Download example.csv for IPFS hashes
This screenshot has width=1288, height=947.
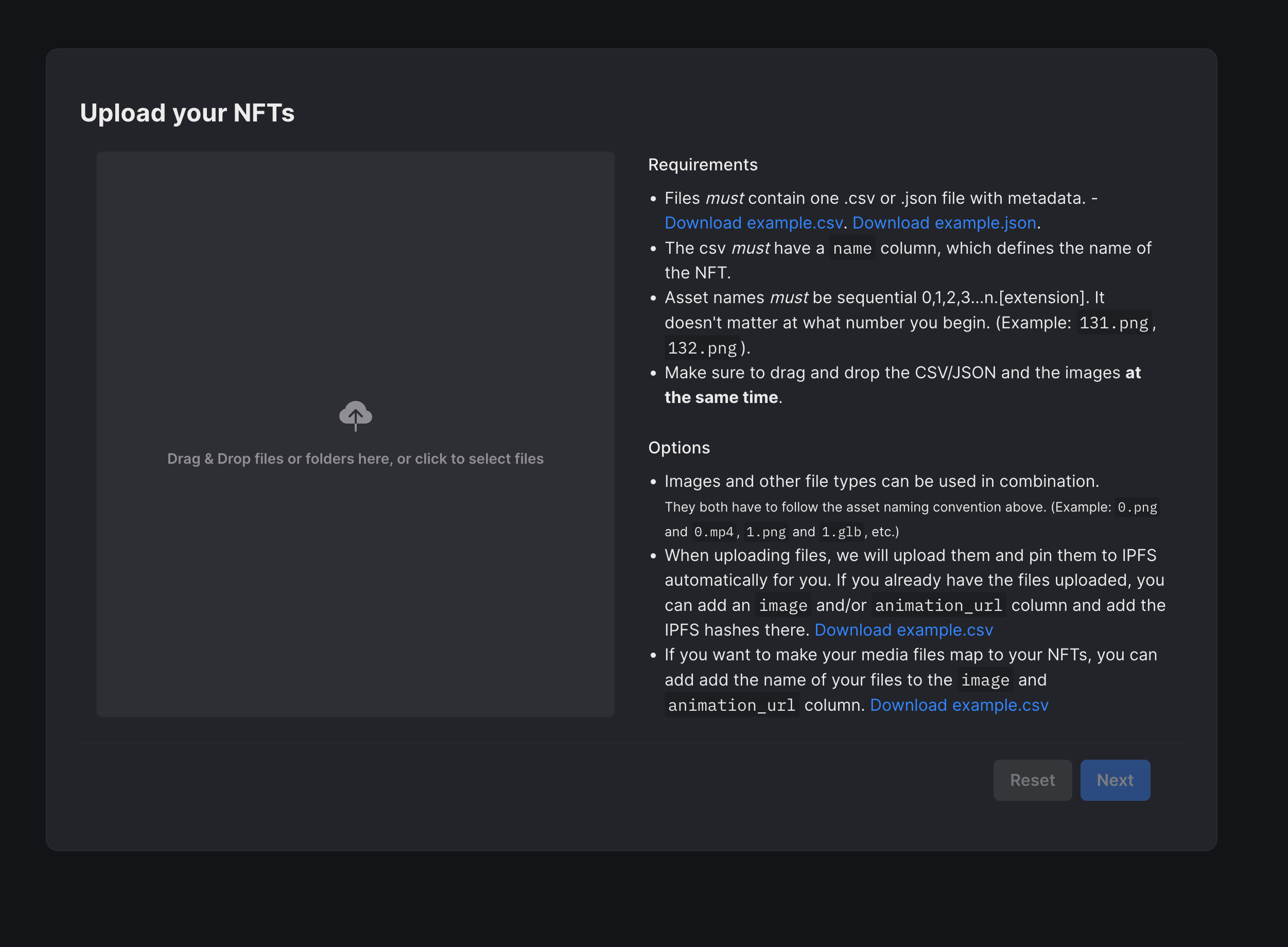[903, 629]
